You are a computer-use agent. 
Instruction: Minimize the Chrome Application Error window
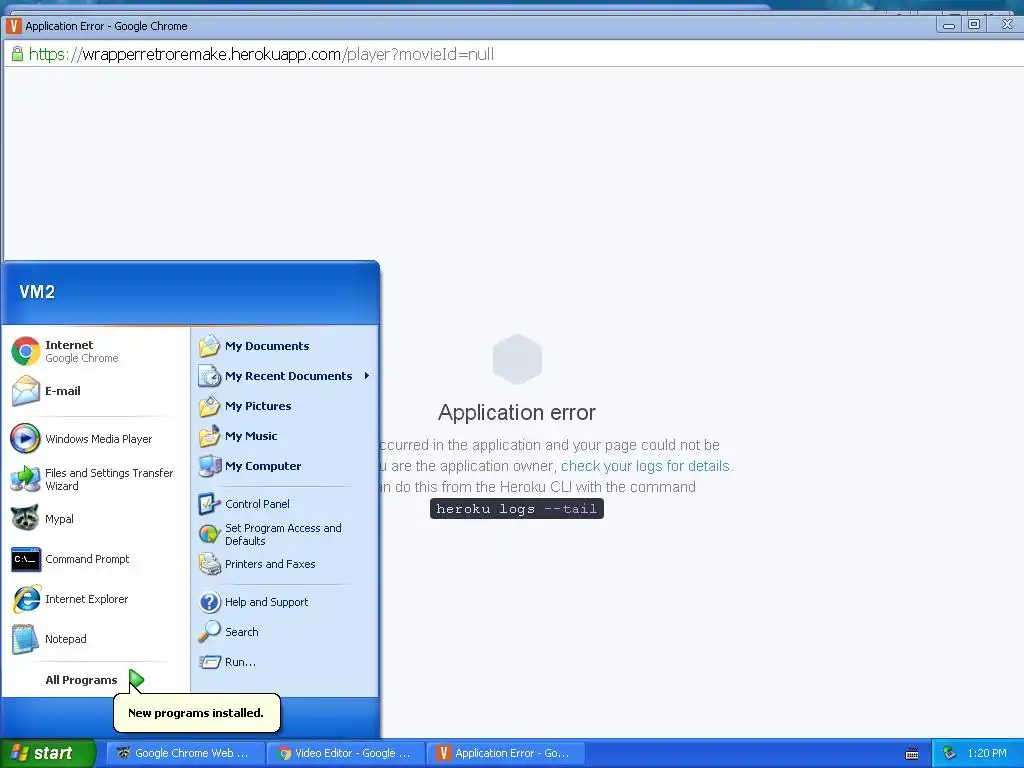click(948, 25)
